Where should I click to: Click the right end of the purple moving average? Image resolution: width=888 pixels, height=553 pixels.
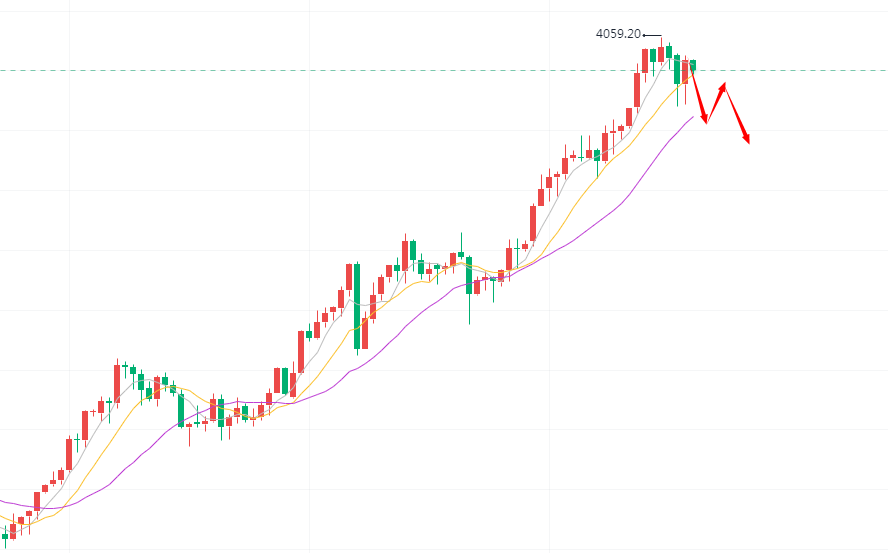[x=693, y=117]
